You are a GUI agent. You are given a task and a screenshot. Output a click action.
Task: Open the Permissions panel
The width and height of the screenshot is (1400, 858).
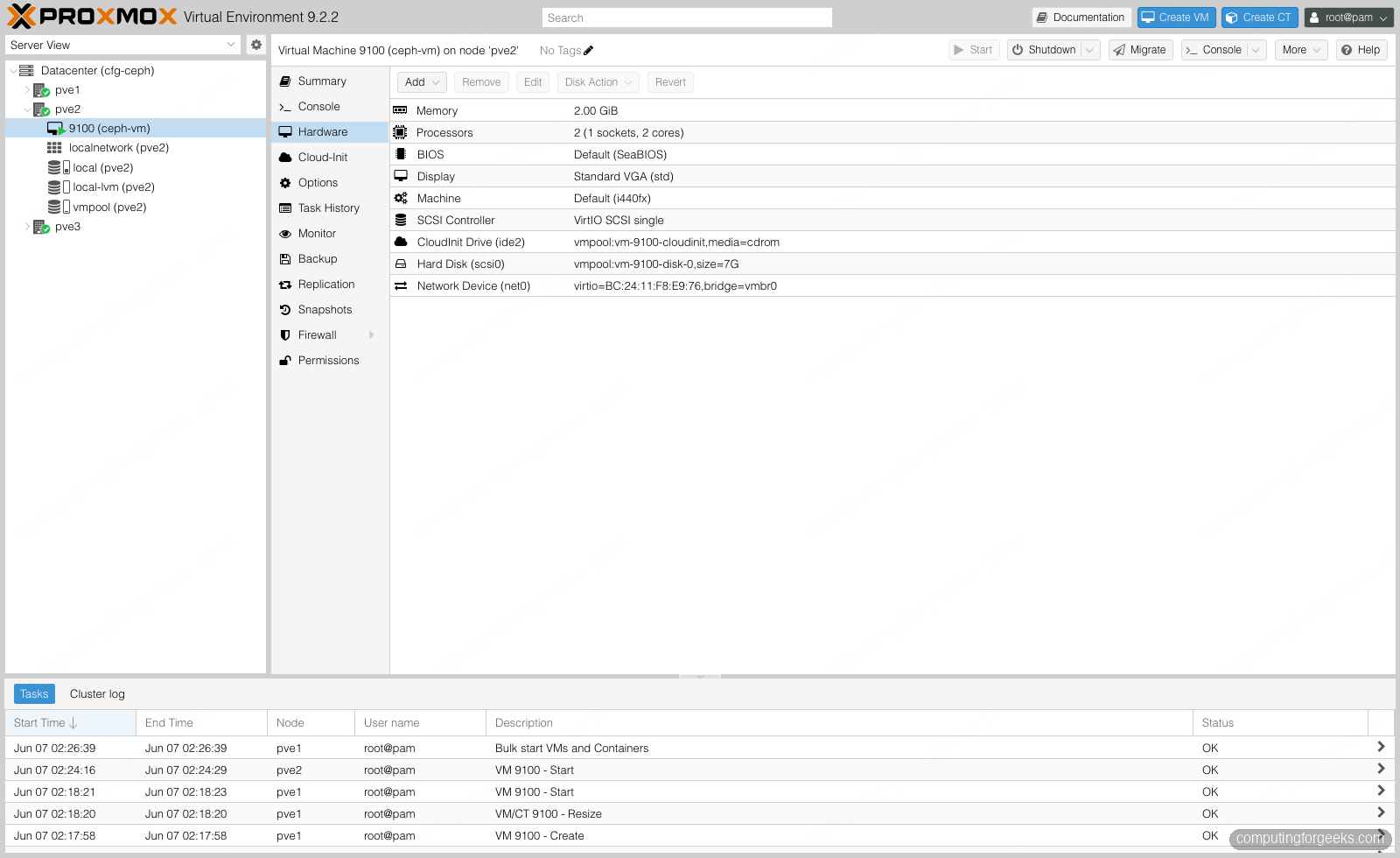[x=330, y=361]
